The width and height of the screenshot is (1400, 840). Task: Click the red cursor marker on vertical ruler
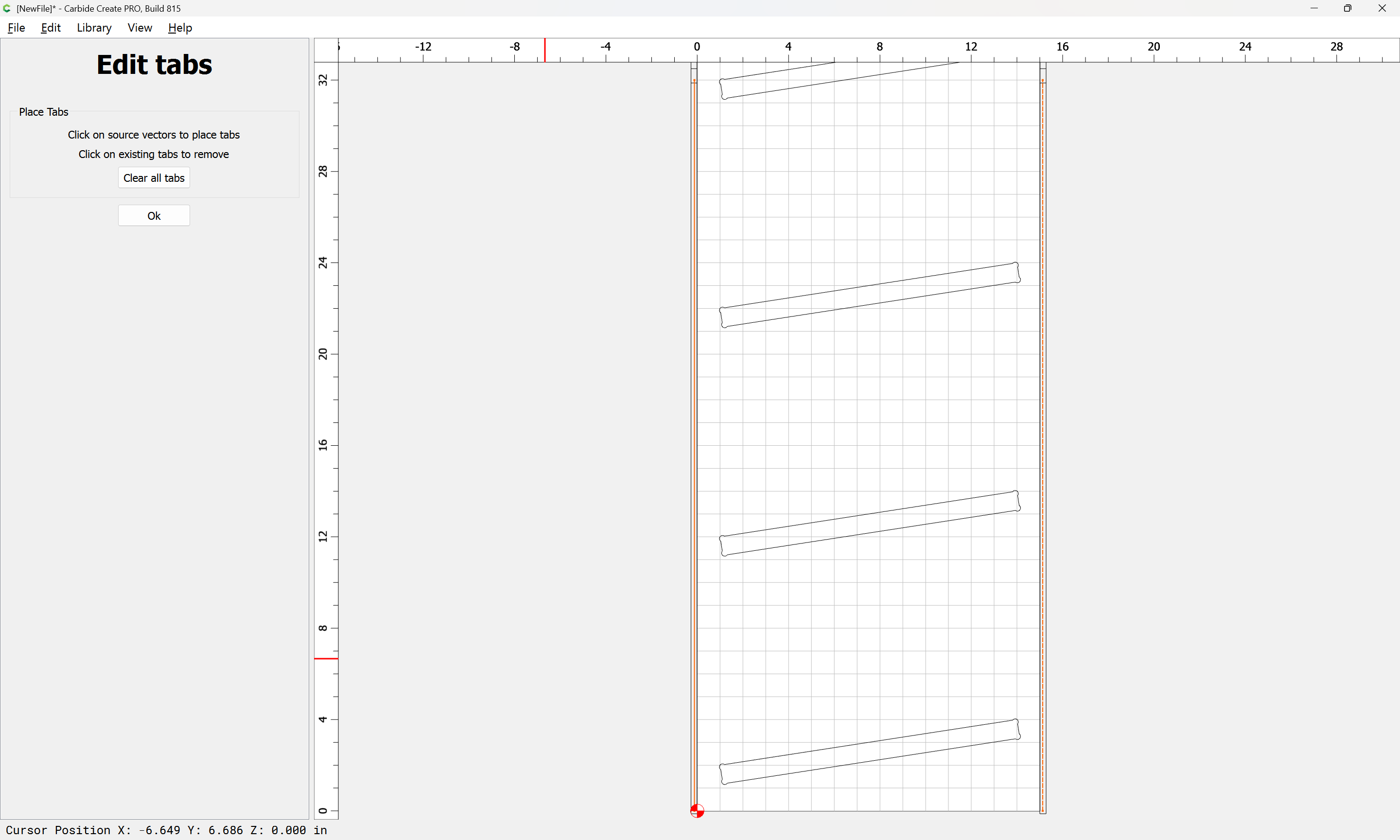[327, 658]
